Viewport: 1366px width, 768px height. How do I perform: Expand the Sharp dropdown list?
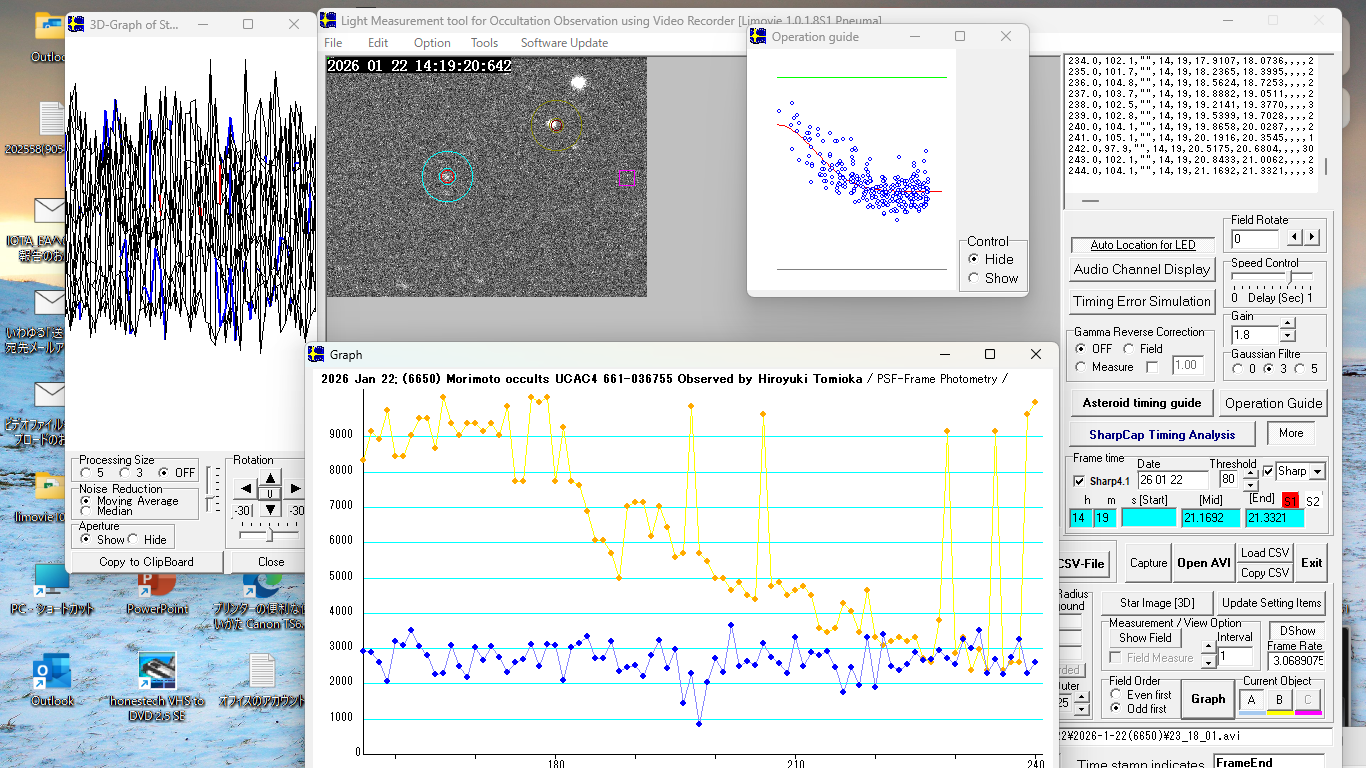click(x=1317, y=472)
